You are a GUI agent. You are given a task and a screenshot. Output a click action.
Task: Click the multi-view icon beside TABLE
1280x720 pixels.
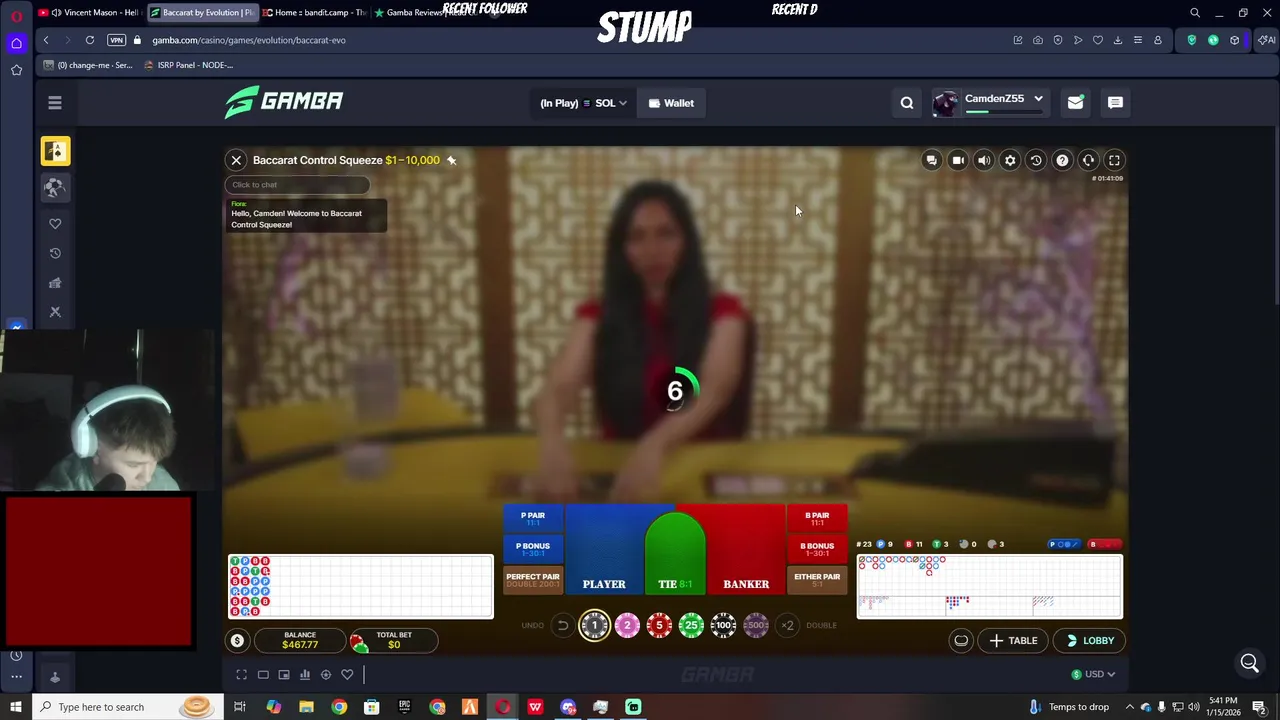tap(961, 641)
